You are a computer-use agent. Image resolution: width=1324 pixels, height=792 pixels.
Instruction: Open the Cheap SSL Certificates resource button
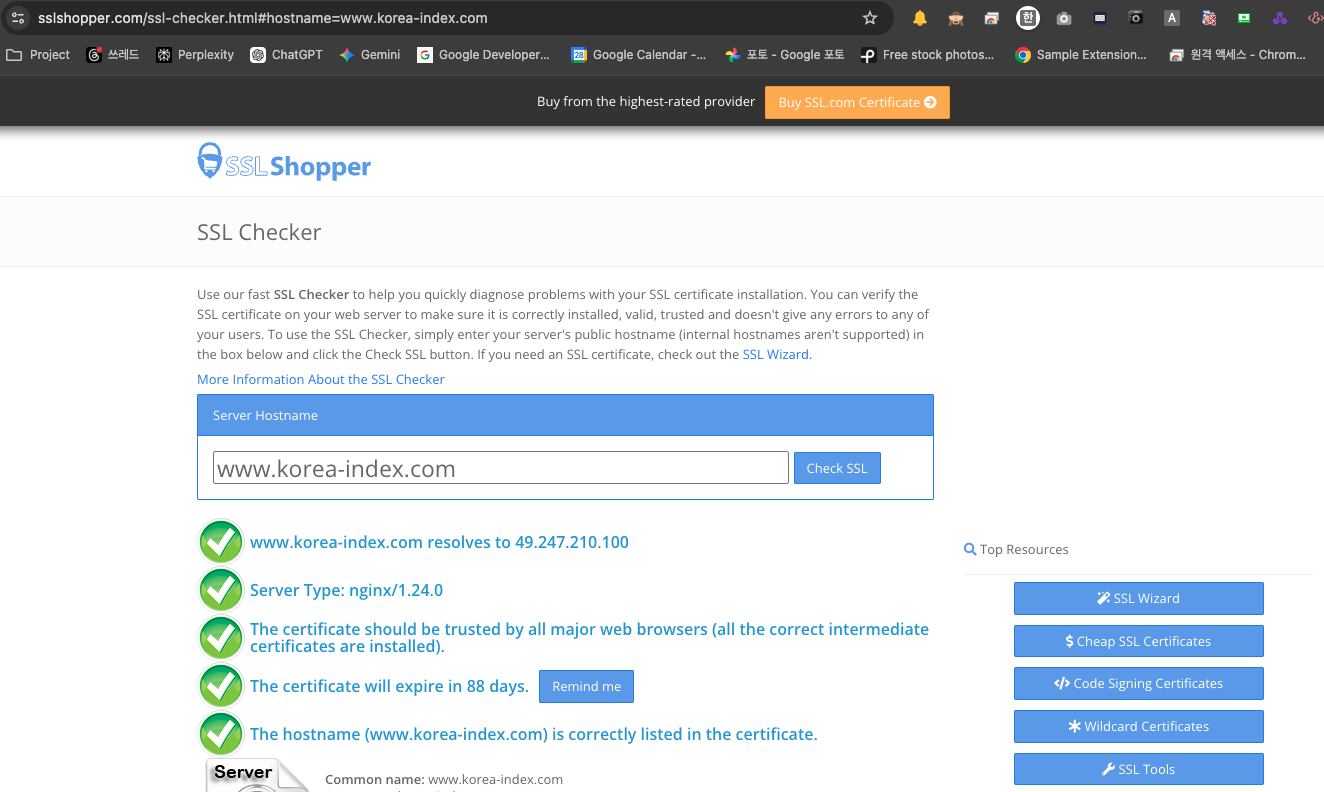(1138, 641)
